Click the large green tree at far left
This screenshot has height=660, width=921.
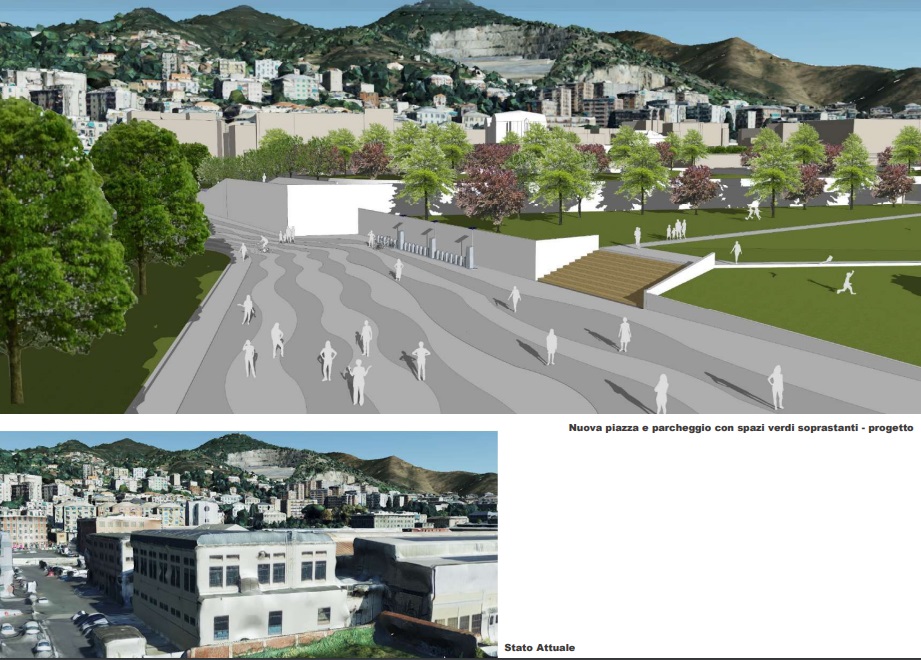point(50,230)
